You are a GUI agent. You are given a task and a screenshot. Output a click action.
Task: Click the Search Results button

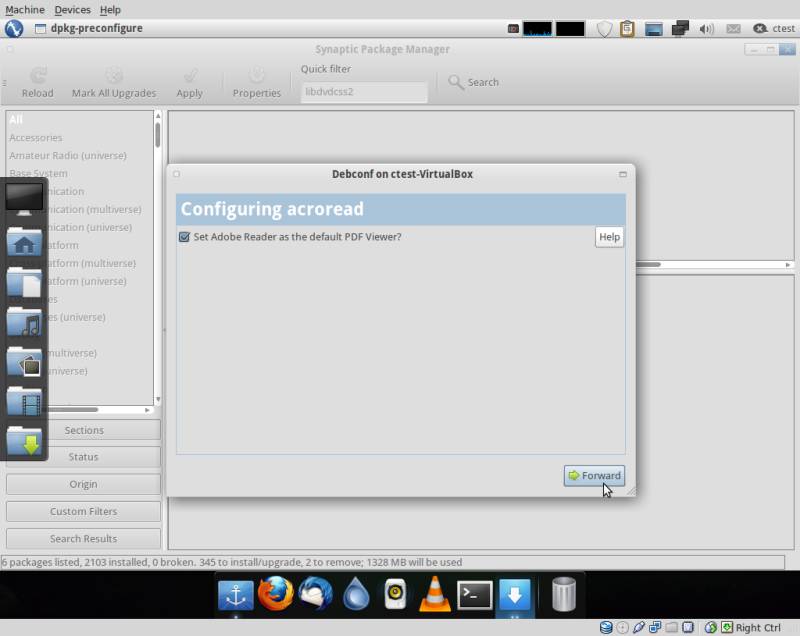tap(84, 539)
